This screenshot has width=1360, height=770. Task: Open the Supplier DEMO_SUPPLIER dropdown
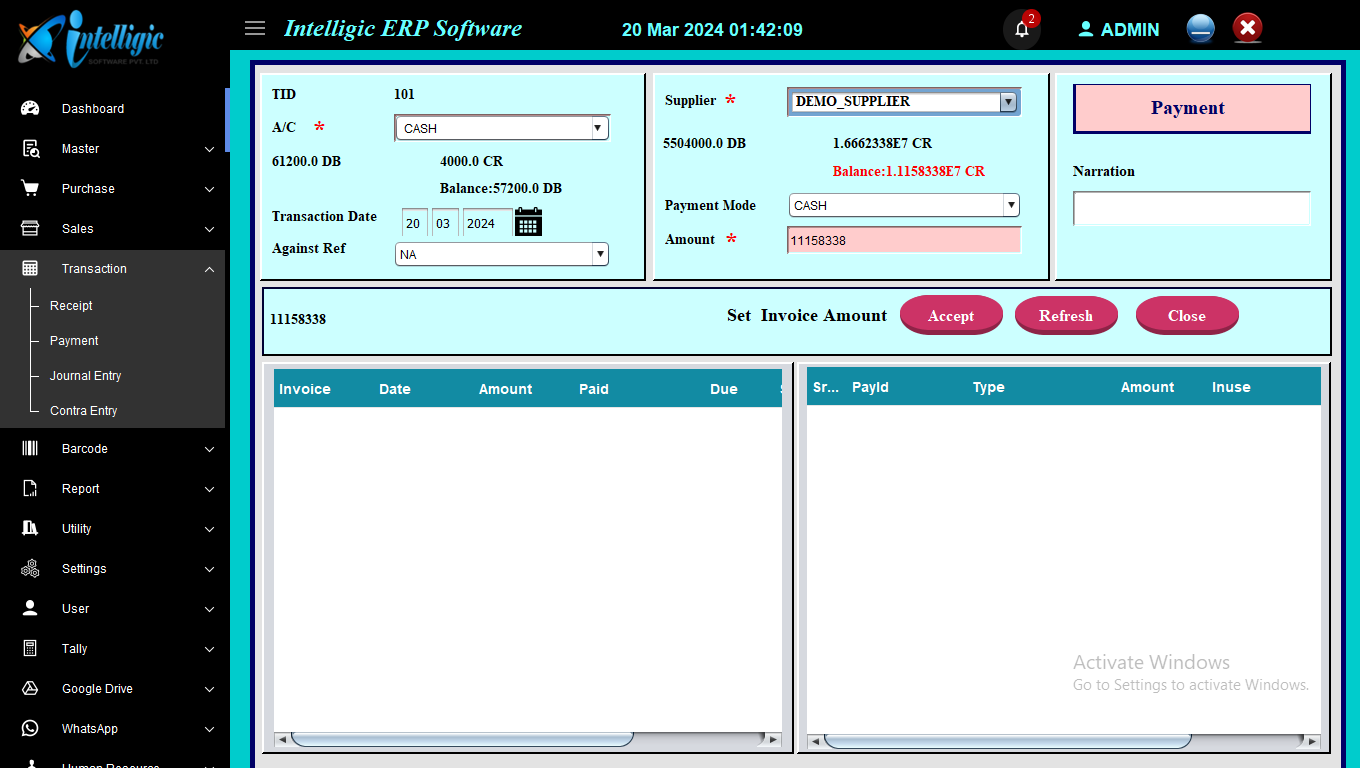903,102
